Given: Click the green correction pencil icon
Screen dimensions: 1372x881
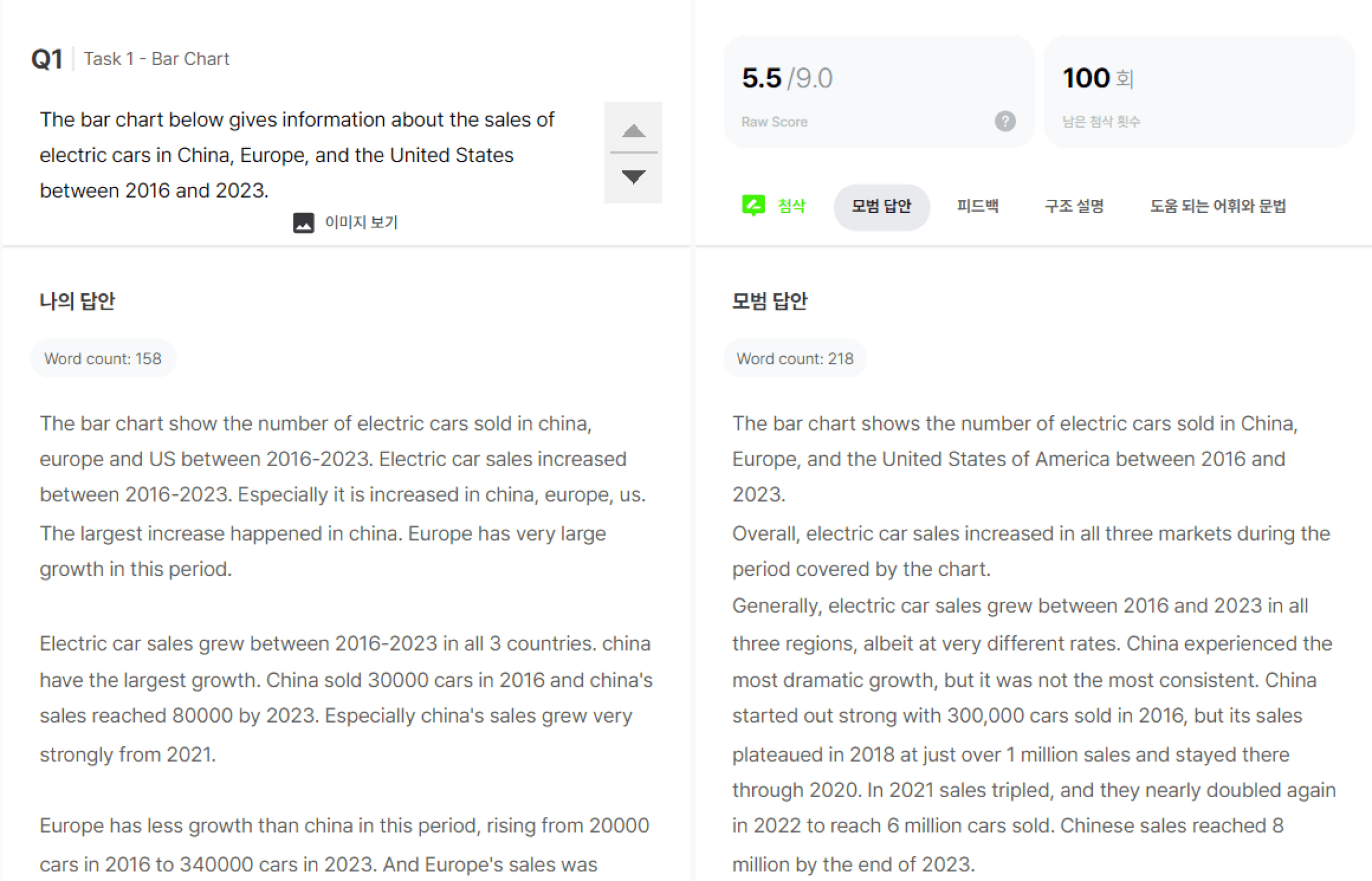Looking at the screenshot, I should (x=753, y=206).
